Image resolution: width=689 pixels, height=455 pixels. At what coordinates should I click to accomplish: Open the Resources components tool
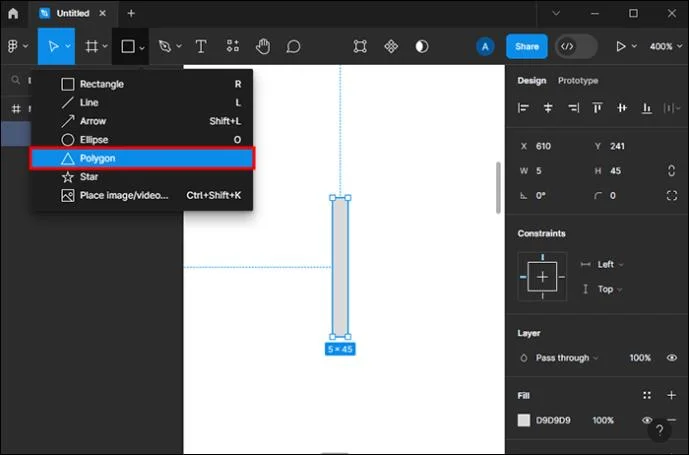(232, 46)
